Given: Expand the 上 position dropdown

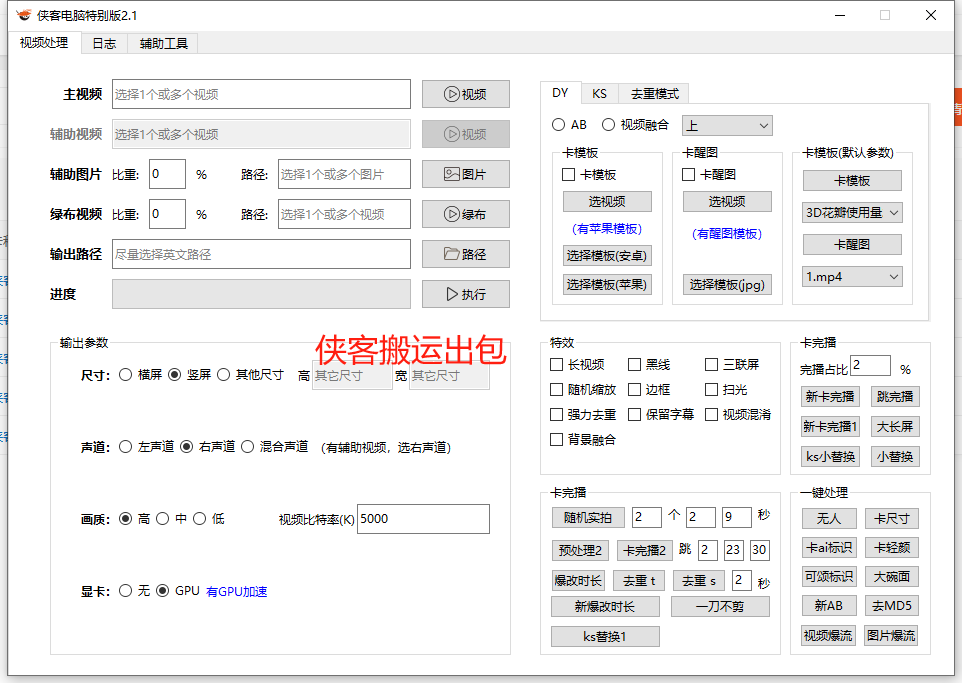Looking at the screenshot, I should (x=727, y=125).
